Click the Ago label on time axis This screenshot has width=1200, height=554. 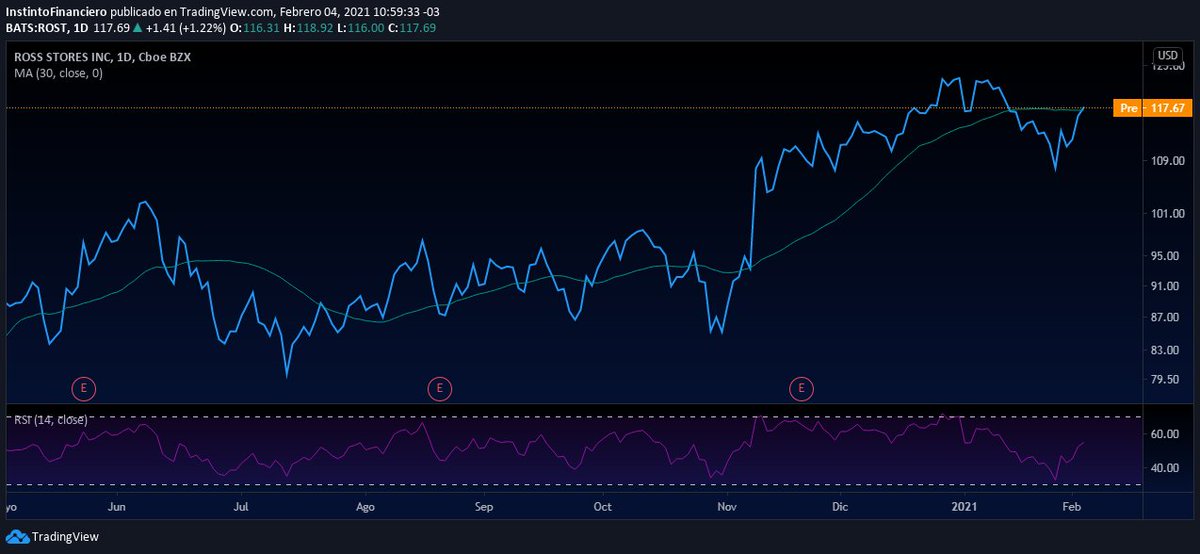365,507
